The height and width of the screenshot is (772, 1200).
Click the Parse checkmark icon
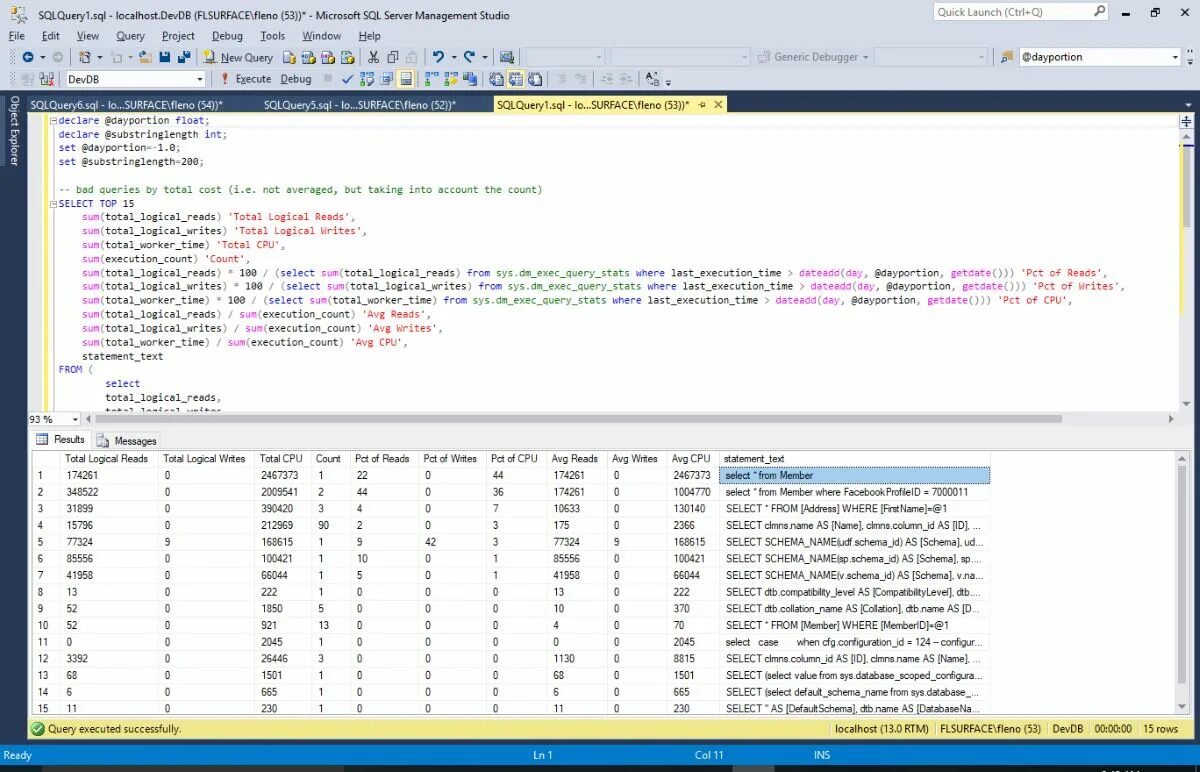[x=347, y=78]
